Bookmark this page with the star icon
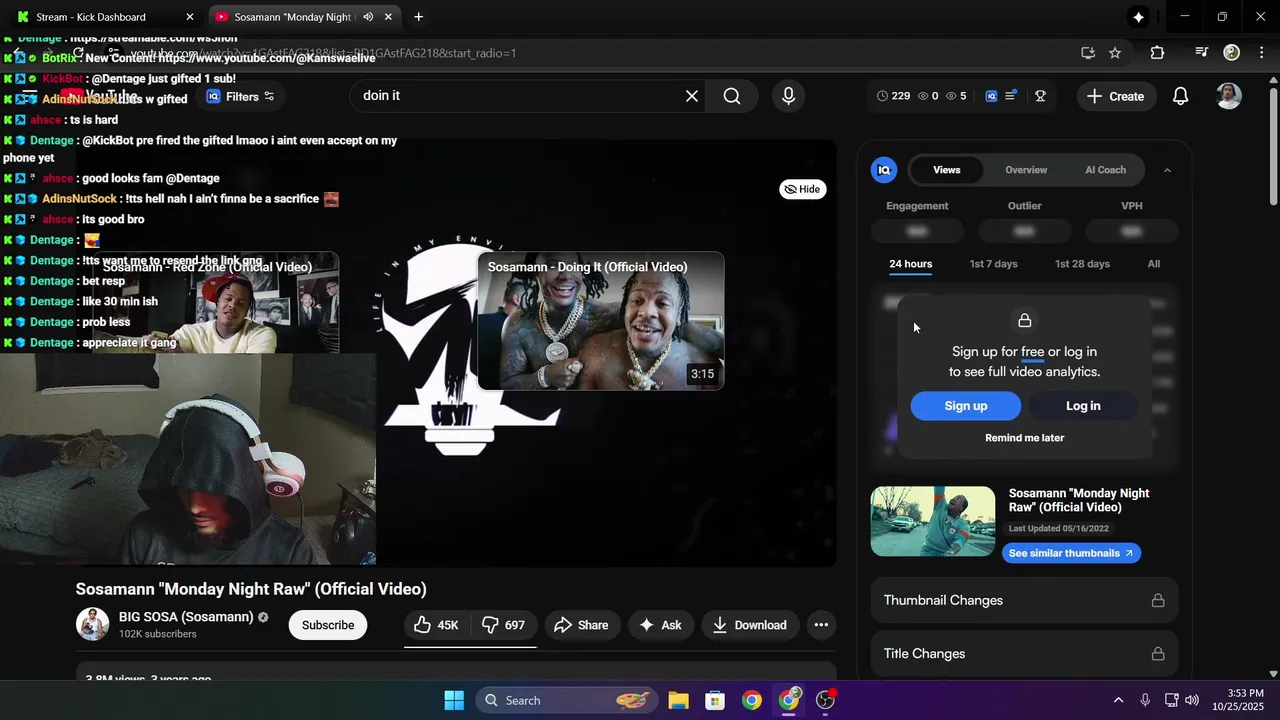This screenshot has width=1280, height=720. [1115, 53]
